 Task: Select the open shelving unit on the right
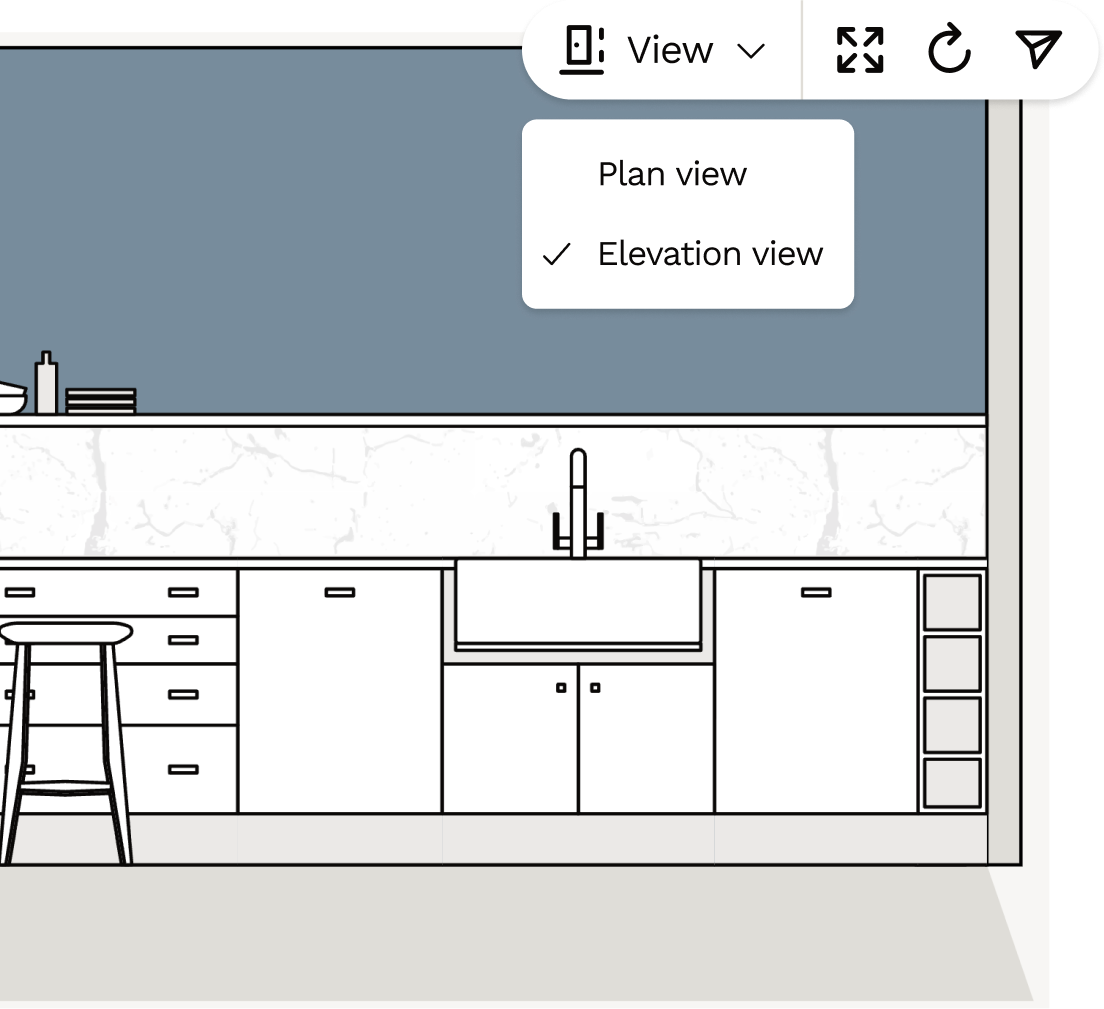[x=952, y=690]
